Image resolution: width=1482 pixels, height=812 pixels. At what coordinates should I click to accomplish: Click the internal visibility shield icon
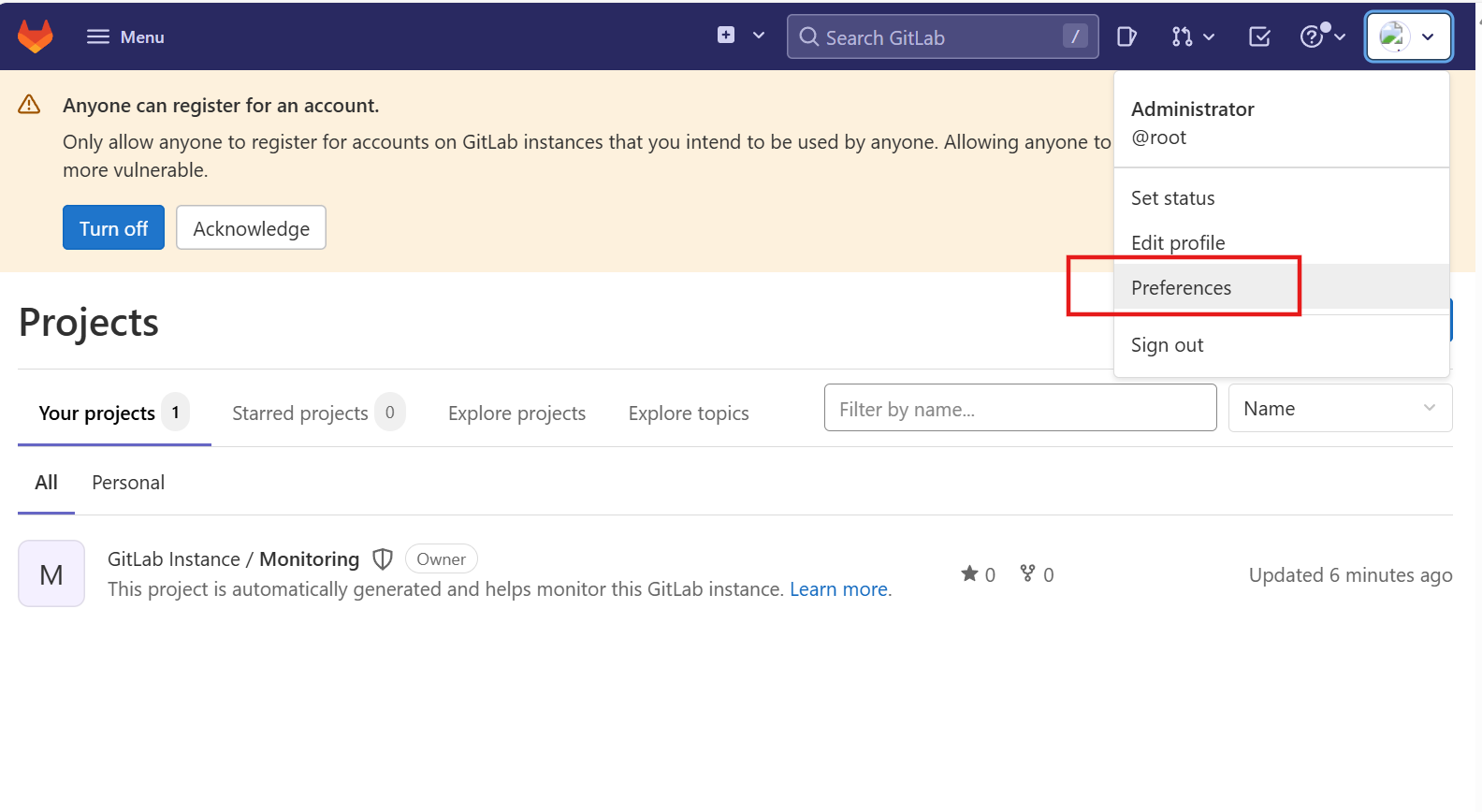click(x=382, y=559)
